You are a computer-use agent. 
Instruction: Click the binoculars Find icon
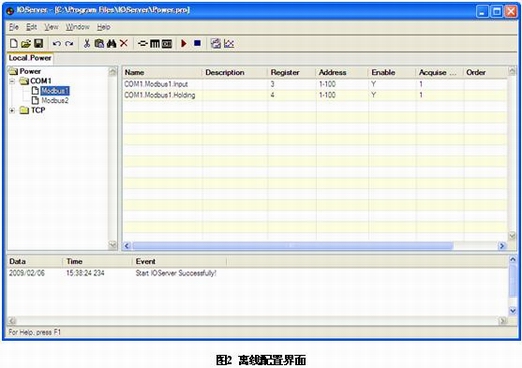pos(111,43)
